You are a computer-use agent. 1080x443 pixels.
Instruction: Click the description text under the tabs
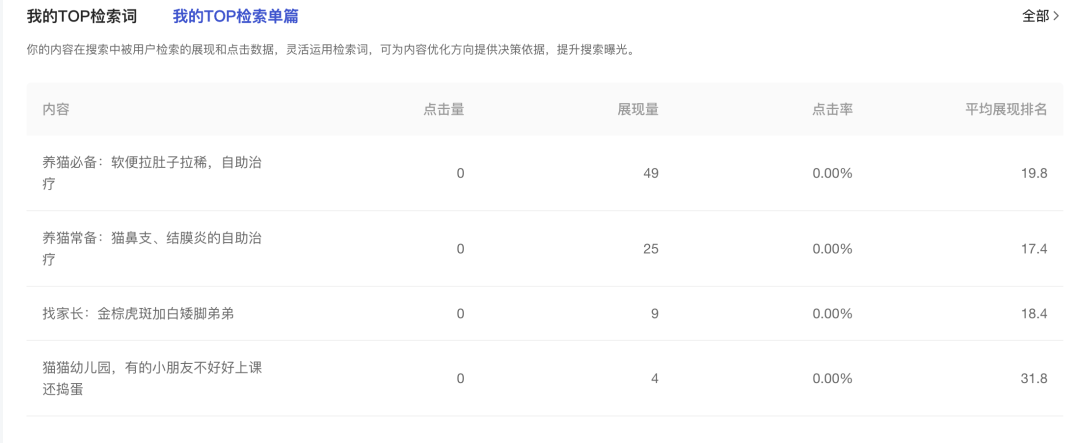(330, 49)
